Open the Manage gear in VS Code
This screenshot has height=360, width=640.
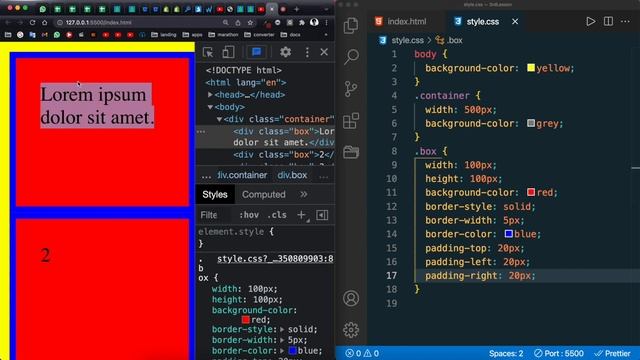tap(351, 330)
